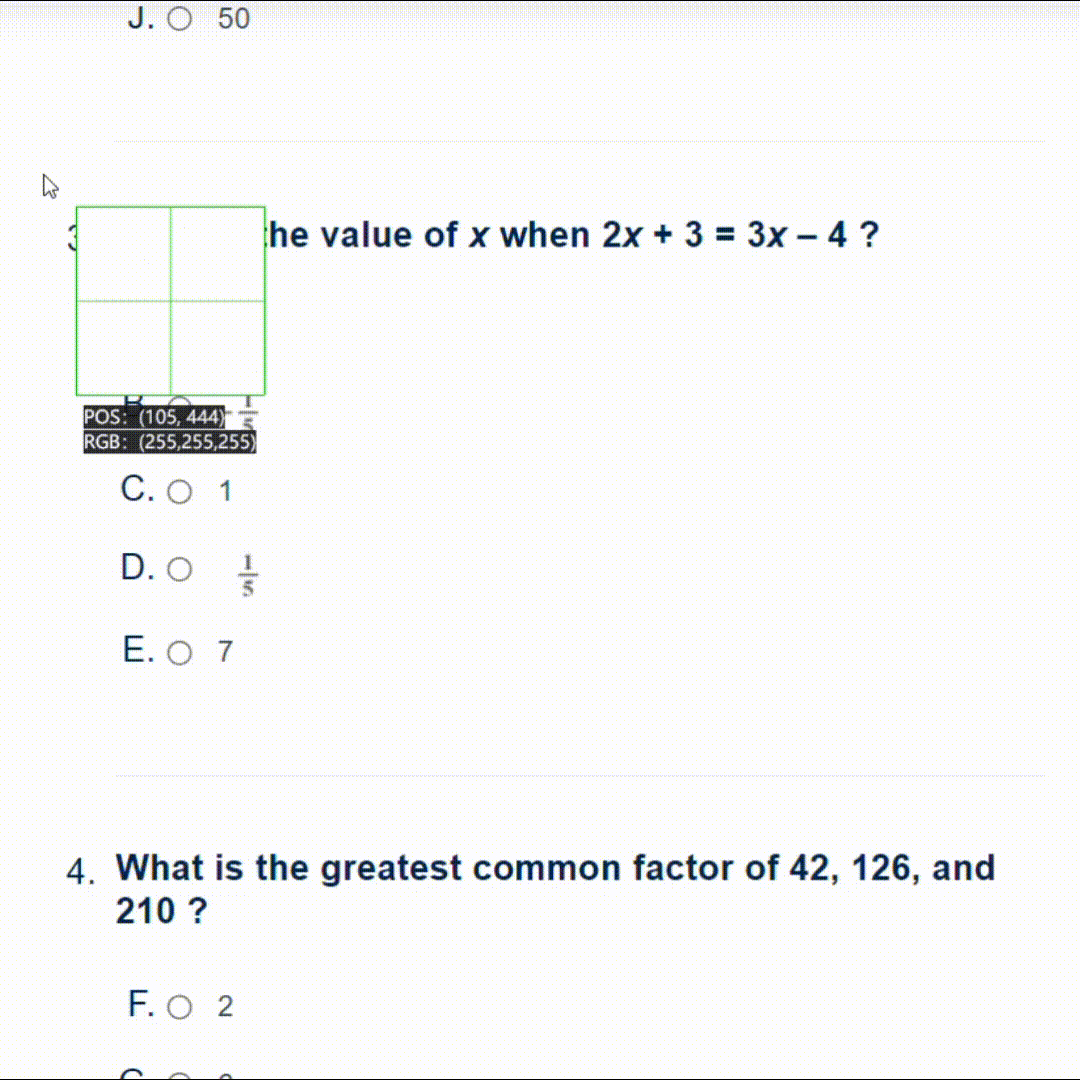Select radio button for answer J, 50
Screen dimensions: 1080x1080
coord(181,17)
